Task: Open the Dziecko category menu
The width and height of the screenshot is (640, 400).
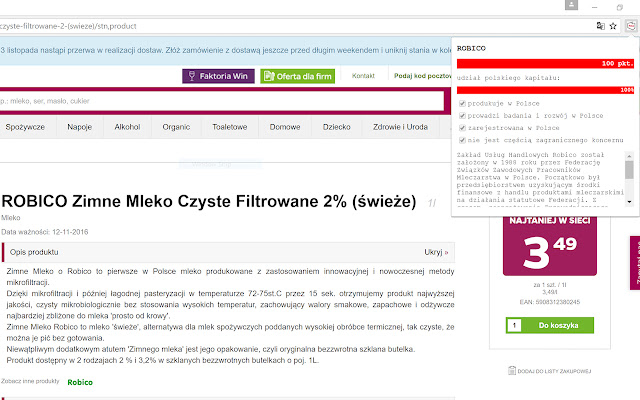Action: coord(336,127)
